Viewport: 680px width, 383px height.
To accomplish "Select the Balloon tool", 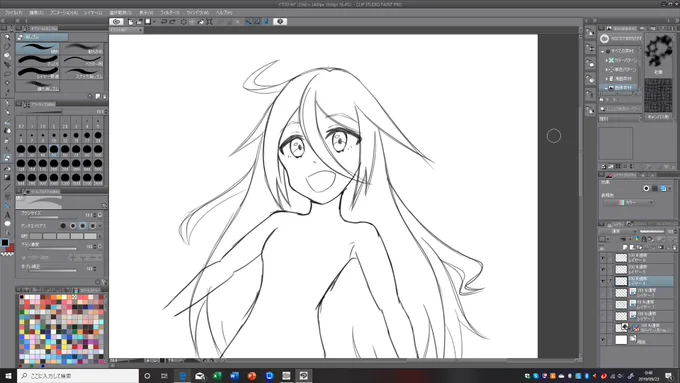I will click(7, 224).
